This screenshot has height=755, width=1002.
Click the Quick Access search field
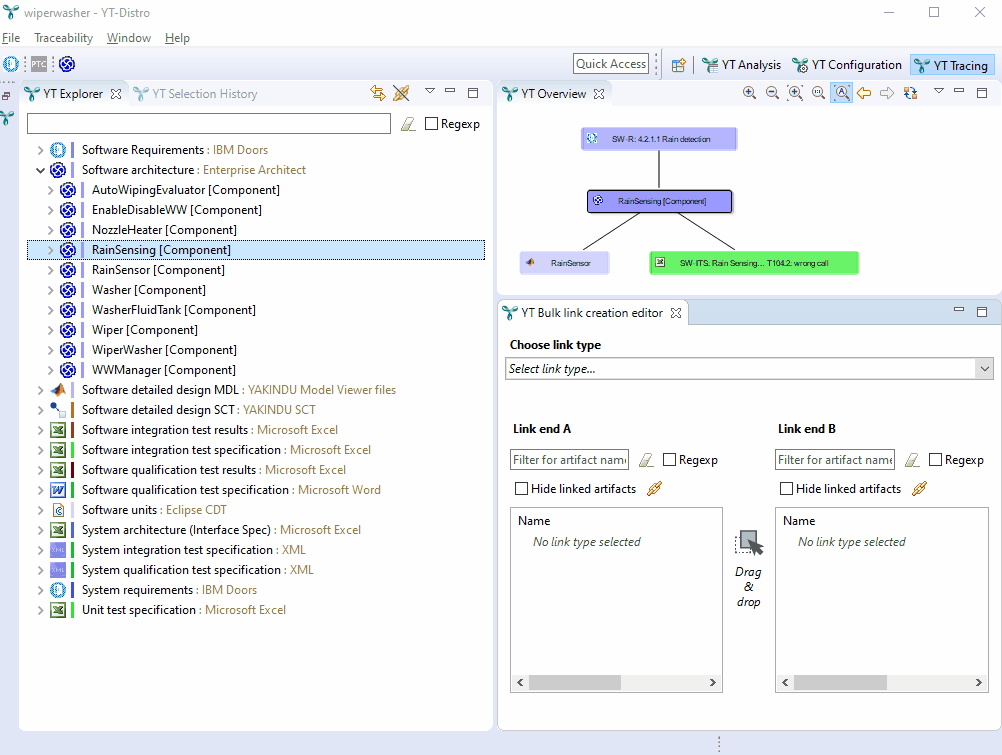611,64
